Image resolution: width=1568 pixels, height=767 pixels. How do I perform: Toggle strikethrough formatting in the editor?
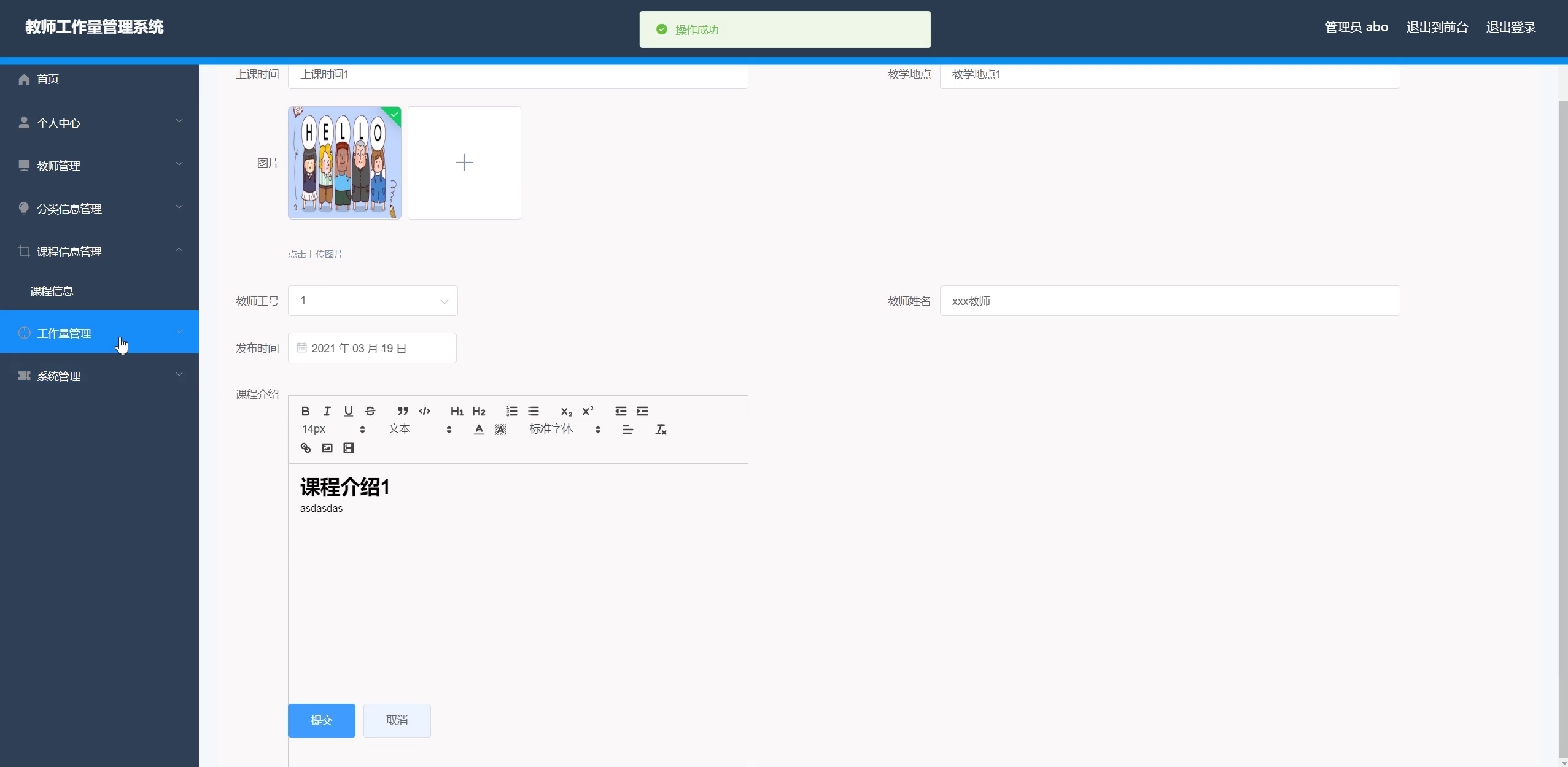[x=370, y=411]
